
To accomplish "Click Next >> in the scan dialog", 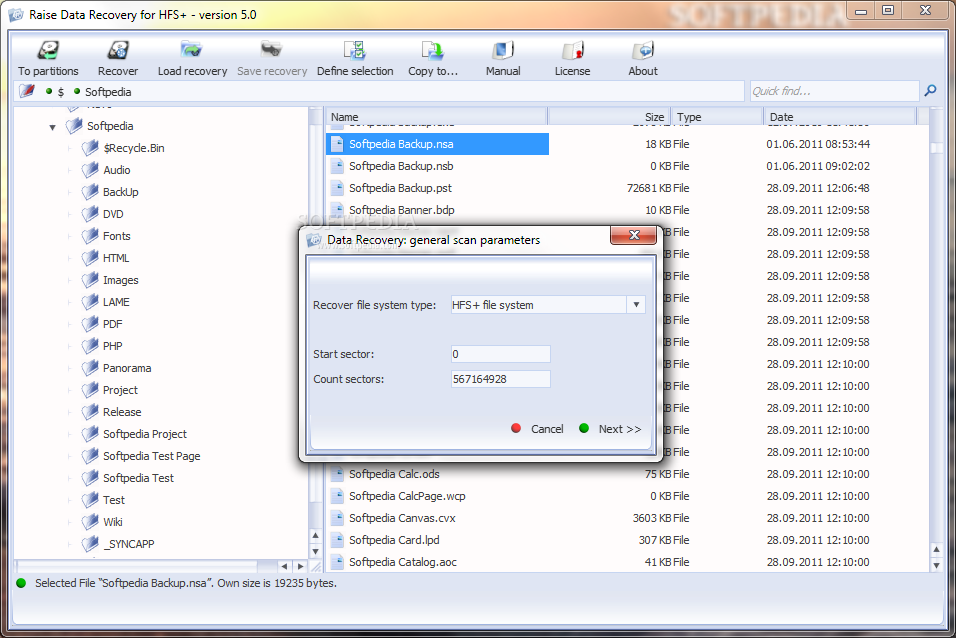I will [610, 429].
